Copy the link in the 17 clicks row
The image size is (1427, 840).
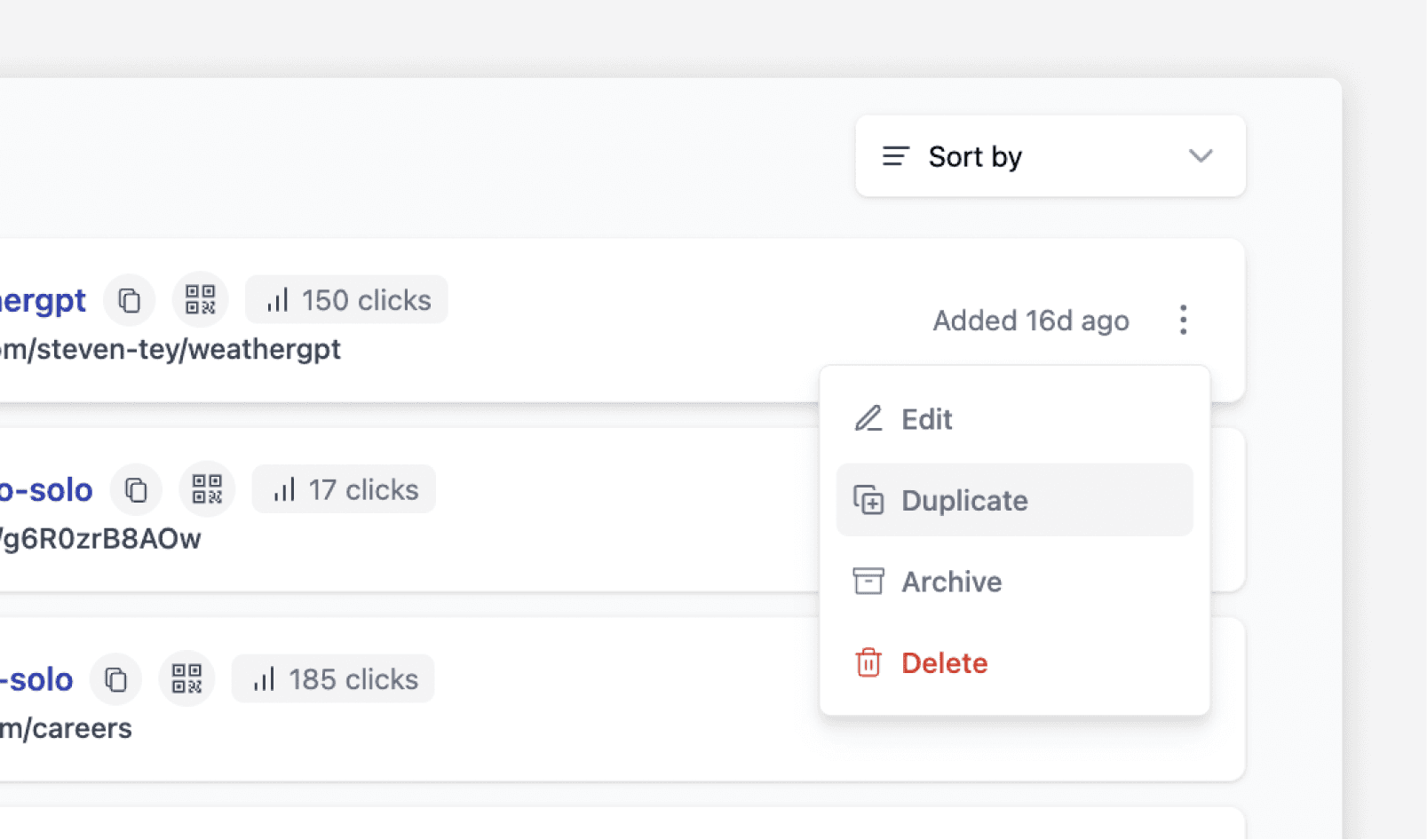(136, 490)
